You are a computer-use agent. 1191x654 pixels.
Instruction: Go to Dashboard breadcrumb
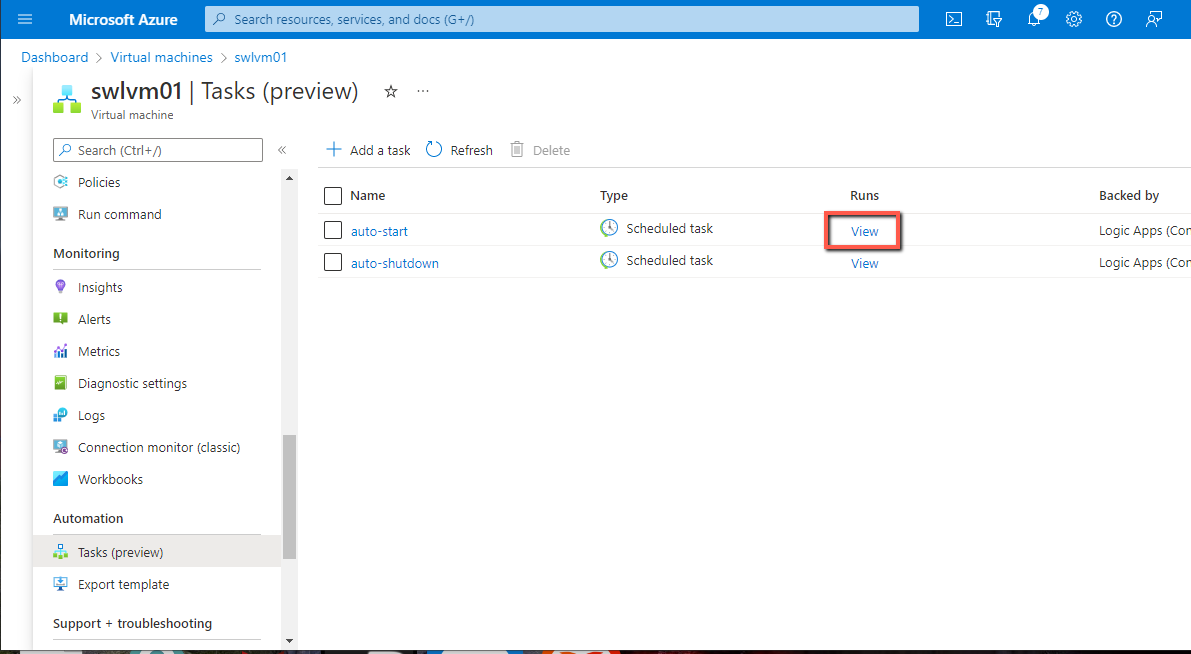(x=55, y=57)
